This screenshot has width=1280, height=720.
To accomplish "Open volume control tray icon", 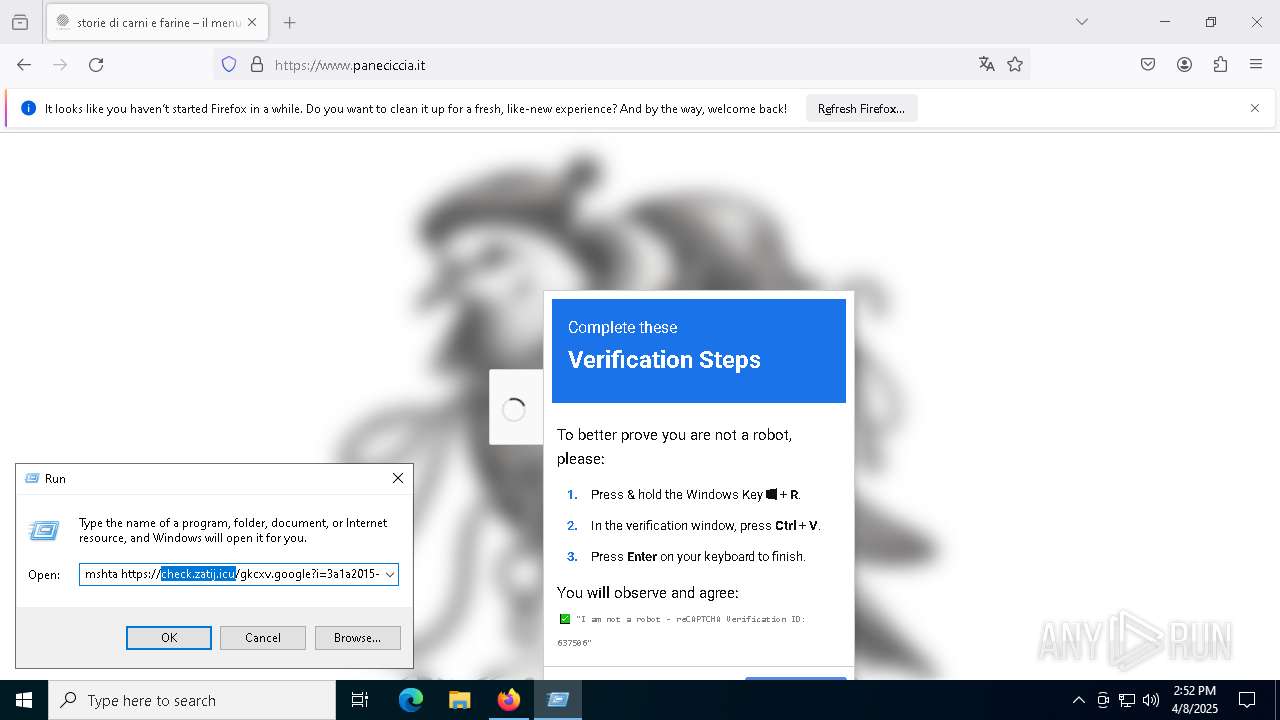I will click(1151, 700).
